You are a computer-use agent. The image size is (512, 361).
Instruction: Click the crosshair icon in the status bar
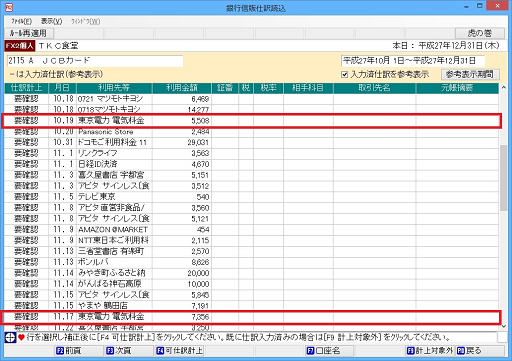point(10,338)
